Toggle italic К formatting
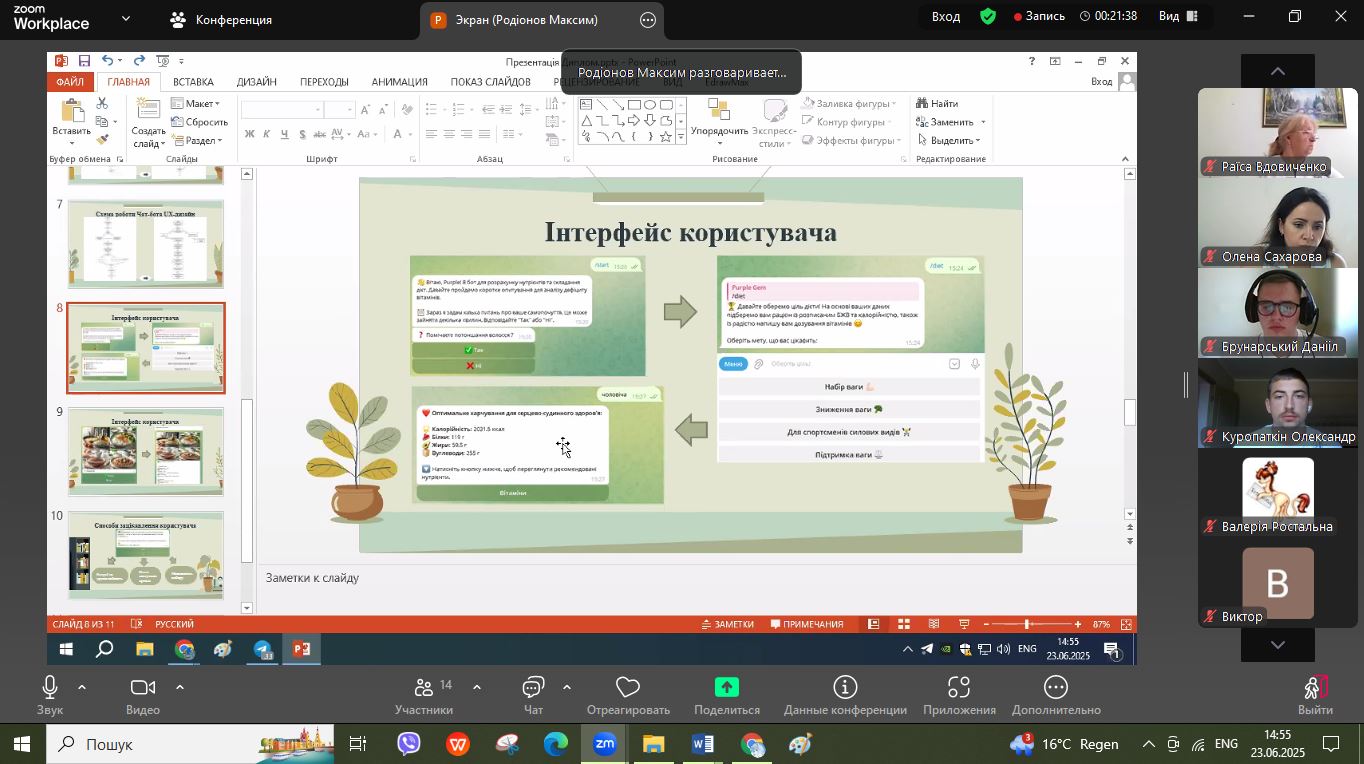The height and width of the screenshot is (764, 1364). click(x=267, y=135)
